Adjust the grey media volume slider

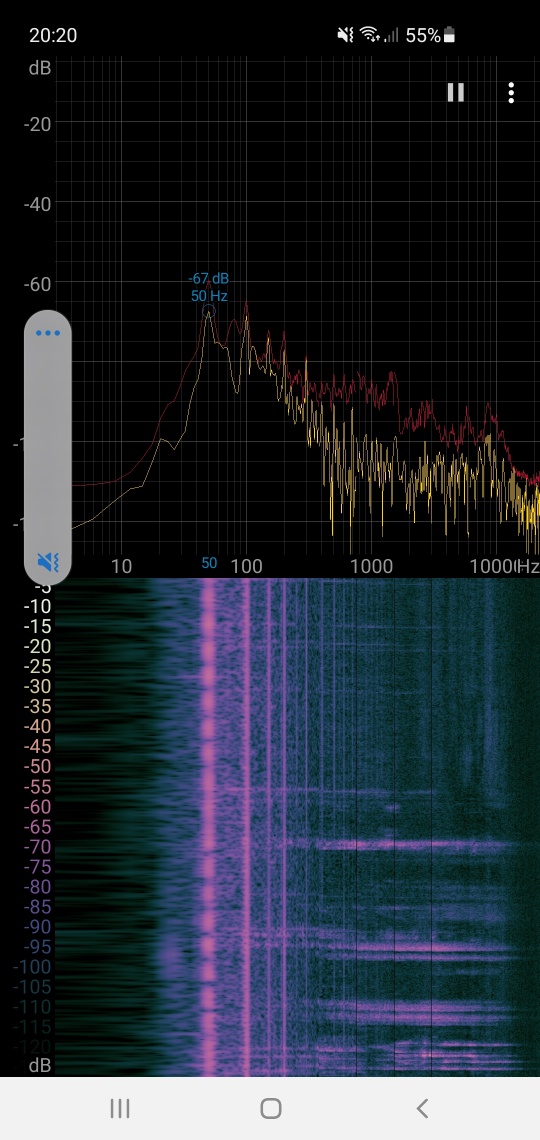pos(48,447)
